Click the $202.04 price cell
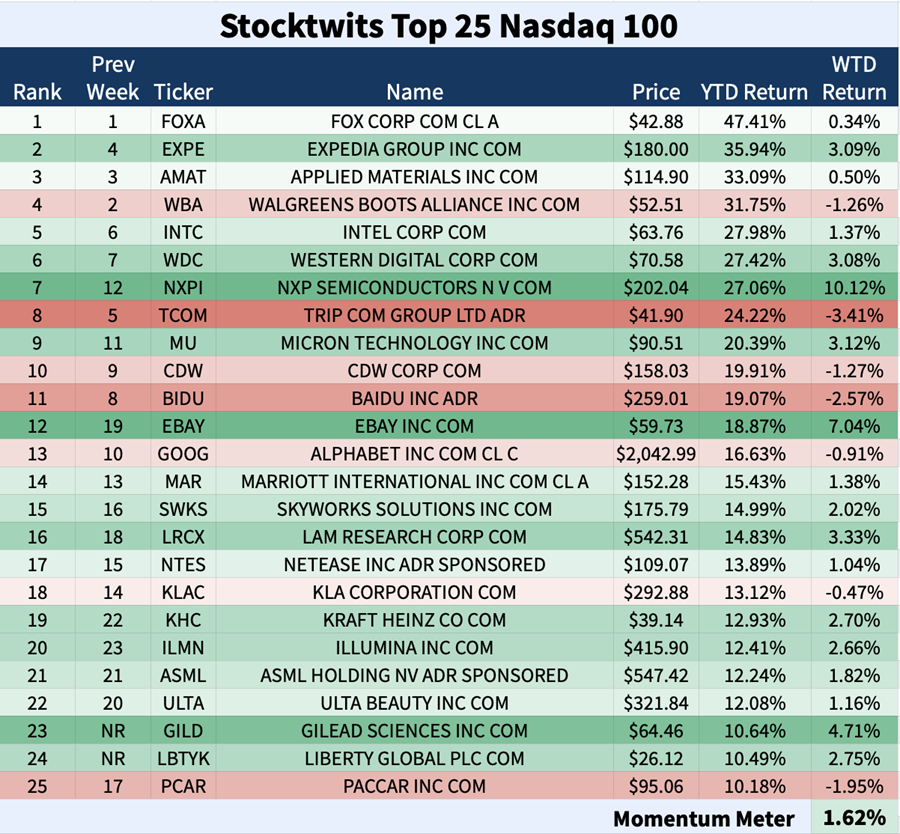Screen dimensions: 900x834 pyautogui.click(x=656, y=288)
